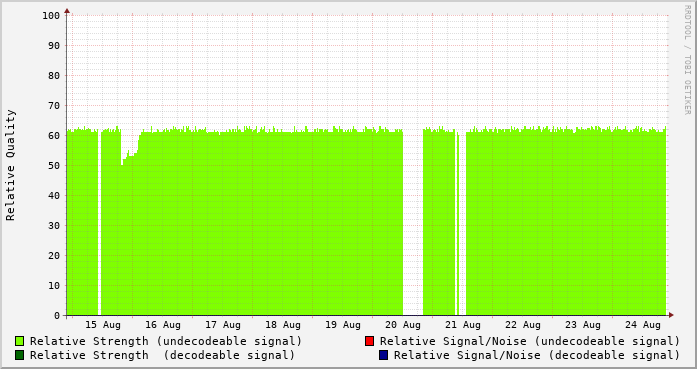Viewport: 697px width, 369px height.
Task: Click the red undecodeable Signal/Noise swatch
Action: (369, 341)
